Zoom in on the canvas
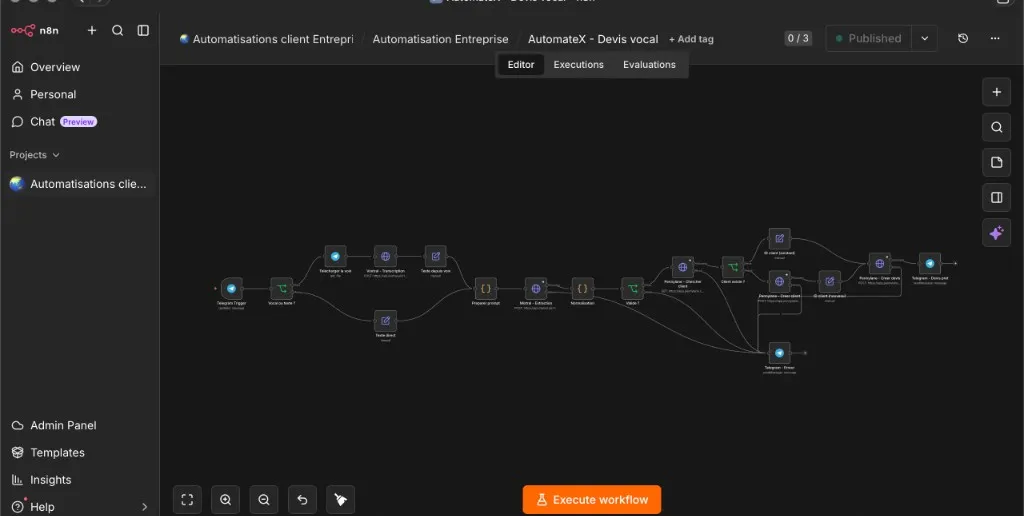Viewport: 1024px width, 516px height. coord(225,500)
